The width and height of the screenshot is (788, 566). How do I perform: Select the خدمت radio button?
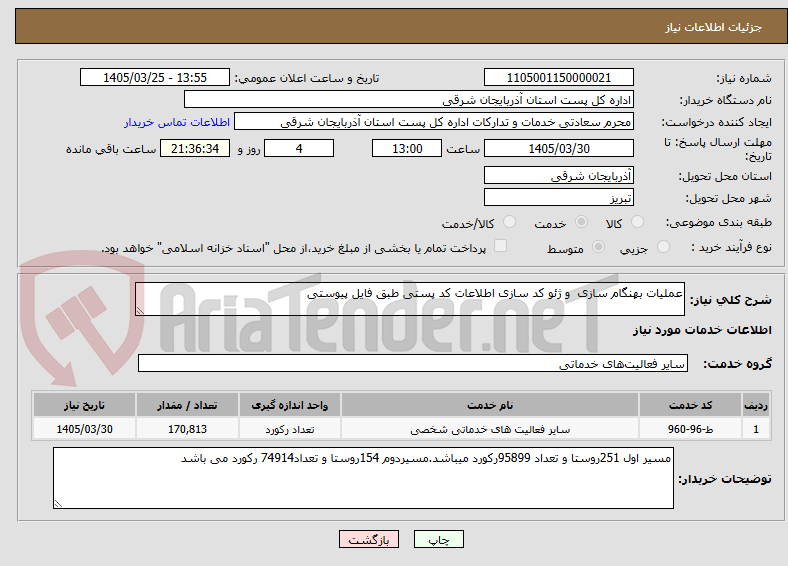[581, 222]
